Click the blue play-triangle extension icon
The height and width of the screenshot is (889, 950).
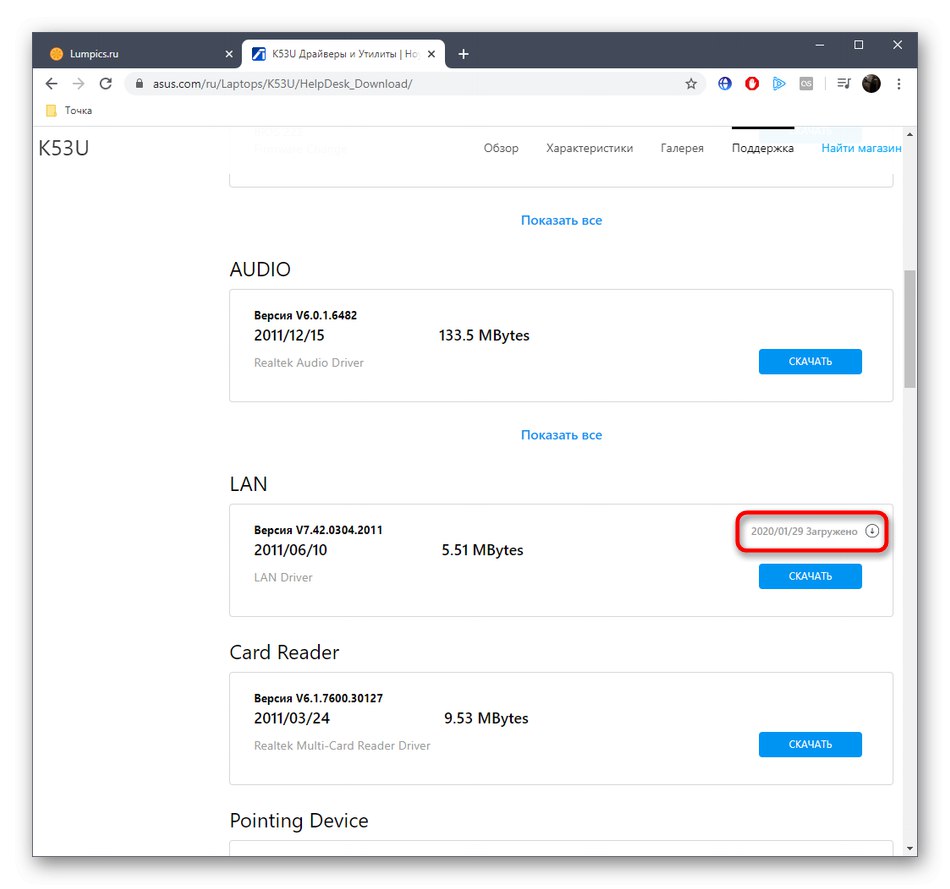pyautogui.click(x=779, y=84)
